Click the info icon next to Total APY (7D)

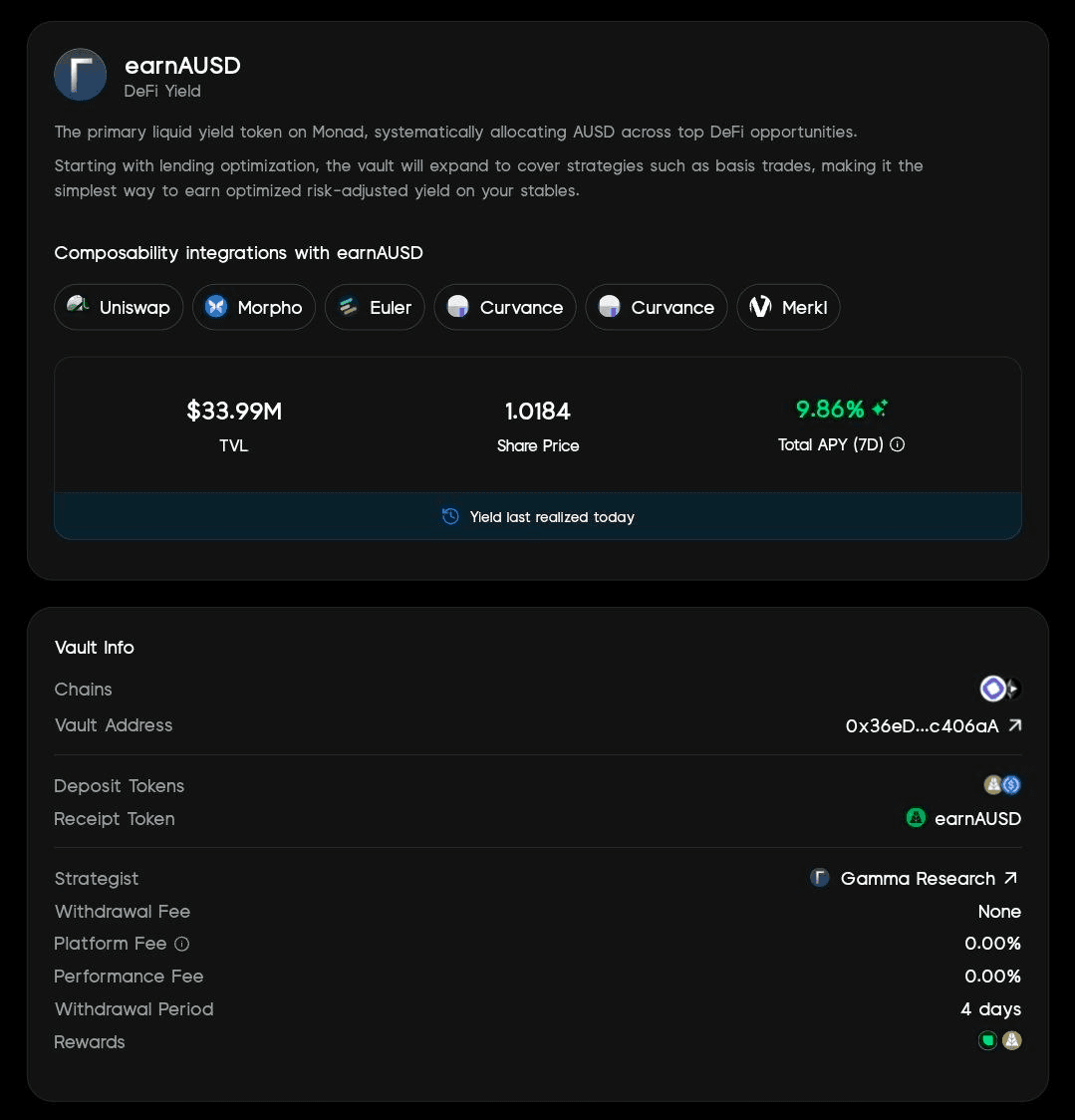click(x=897, y=444)
